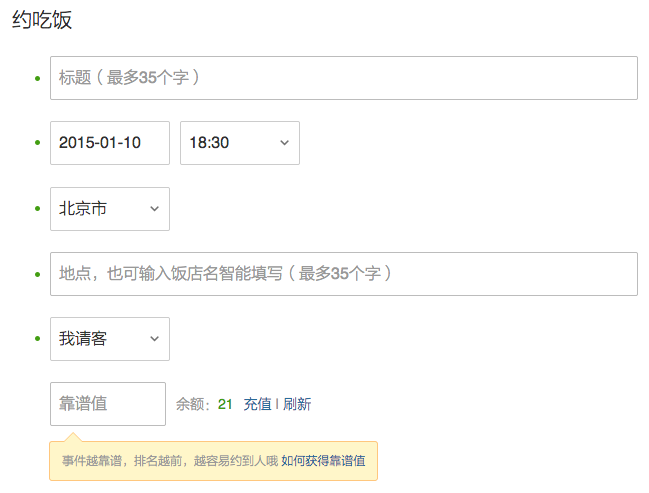Click the 约吃饭 page heading
Image resolution: width=649 pixels, height=493 pixels.
pos(42,20)
